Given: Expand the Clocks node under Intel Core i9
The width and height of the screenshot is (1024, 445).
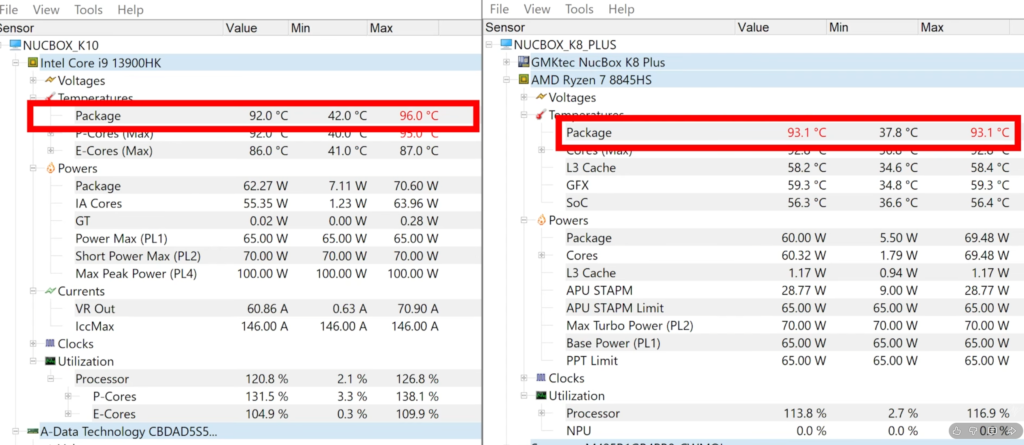Looking at the screenshot, I should (33, 343).
